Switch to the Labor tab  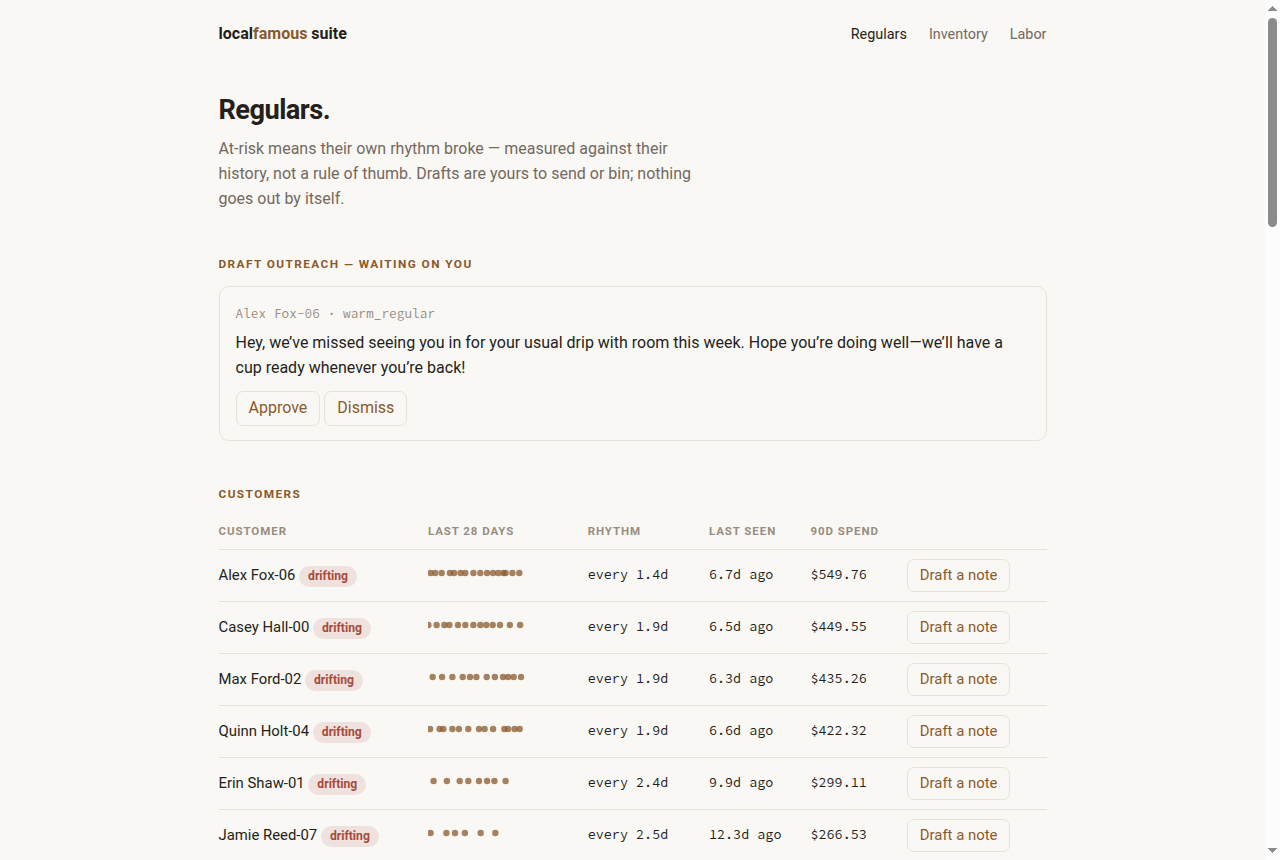[1028, 34]
